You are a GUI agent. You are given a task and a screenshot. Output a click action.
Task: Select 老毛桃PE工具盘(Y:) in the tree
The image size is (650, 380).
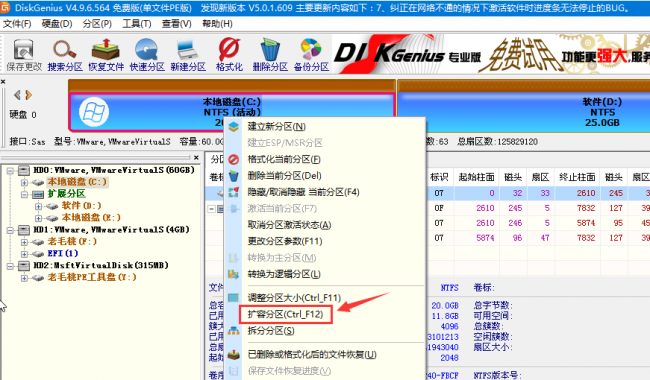point(92,277)
